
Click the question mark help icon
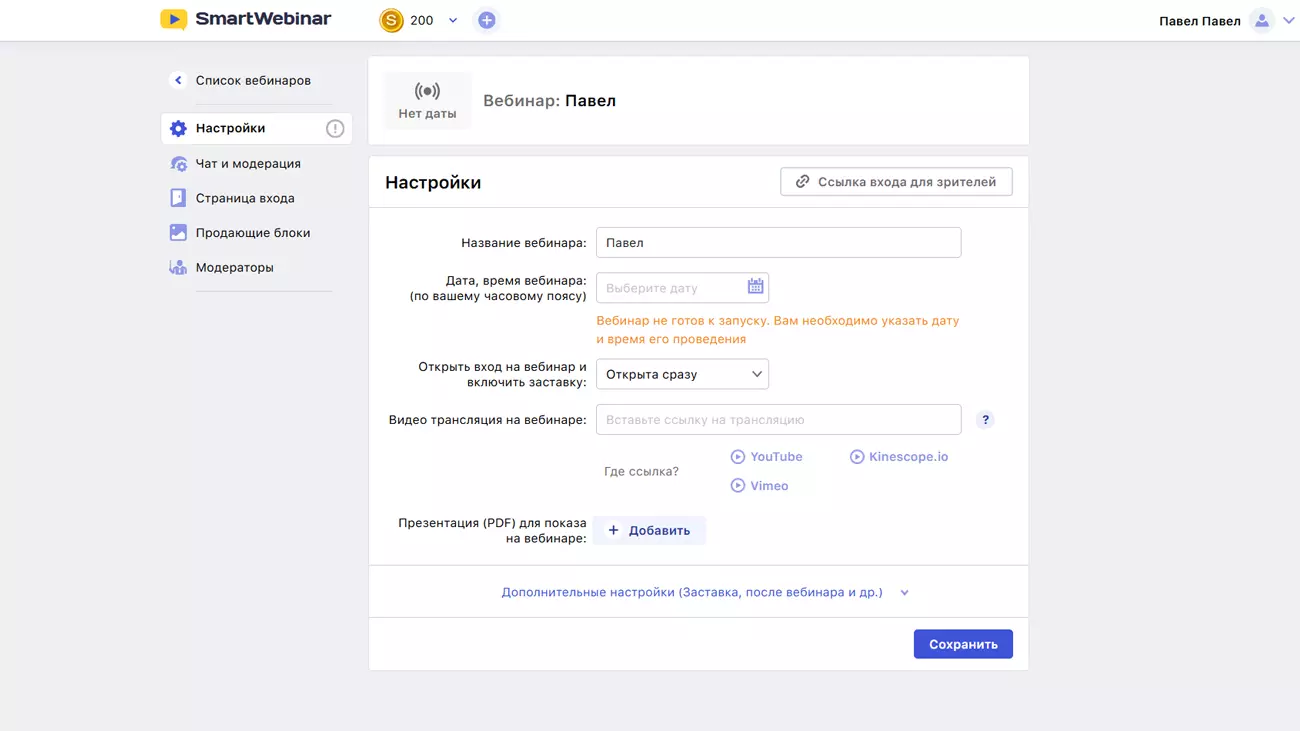click(x=985, y=420)
